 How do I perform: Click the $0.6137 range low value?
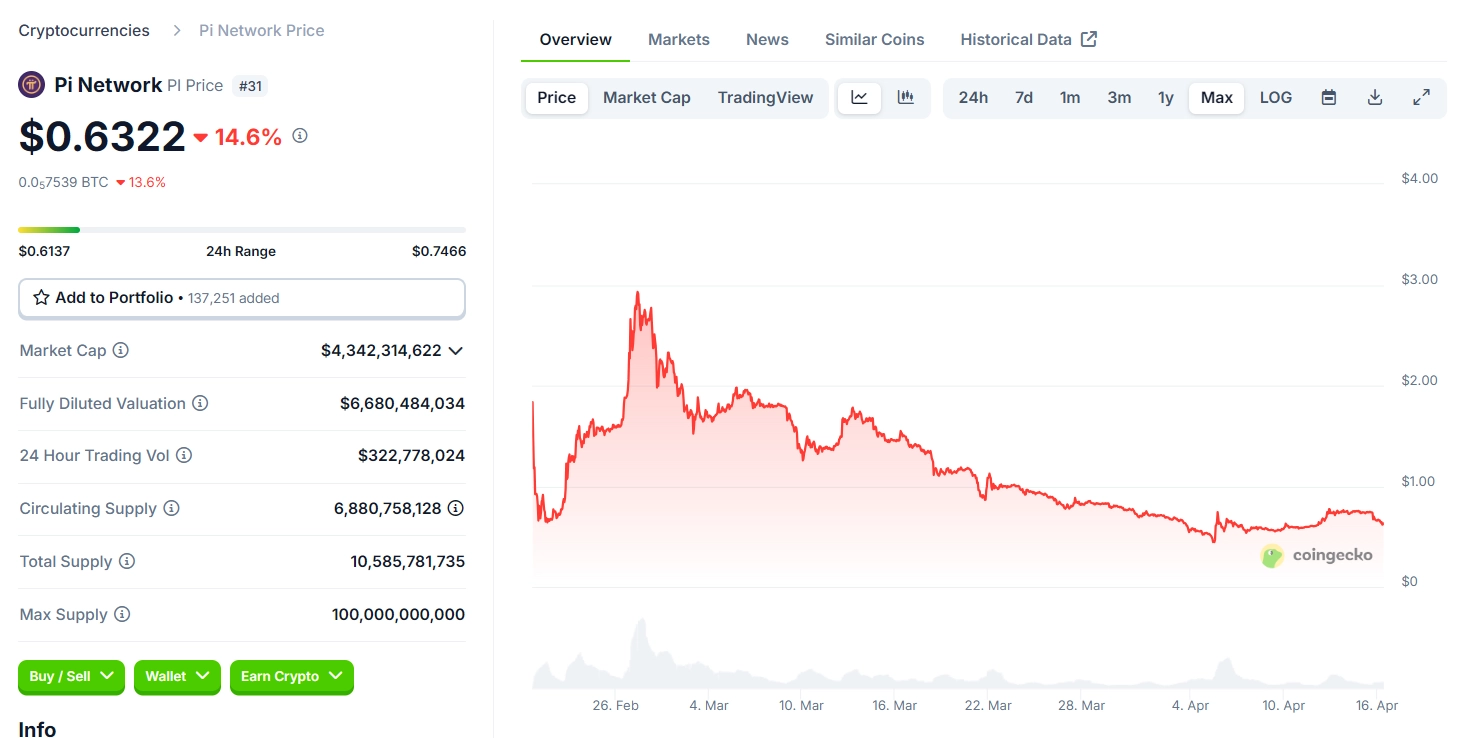[x=45, y=251]
